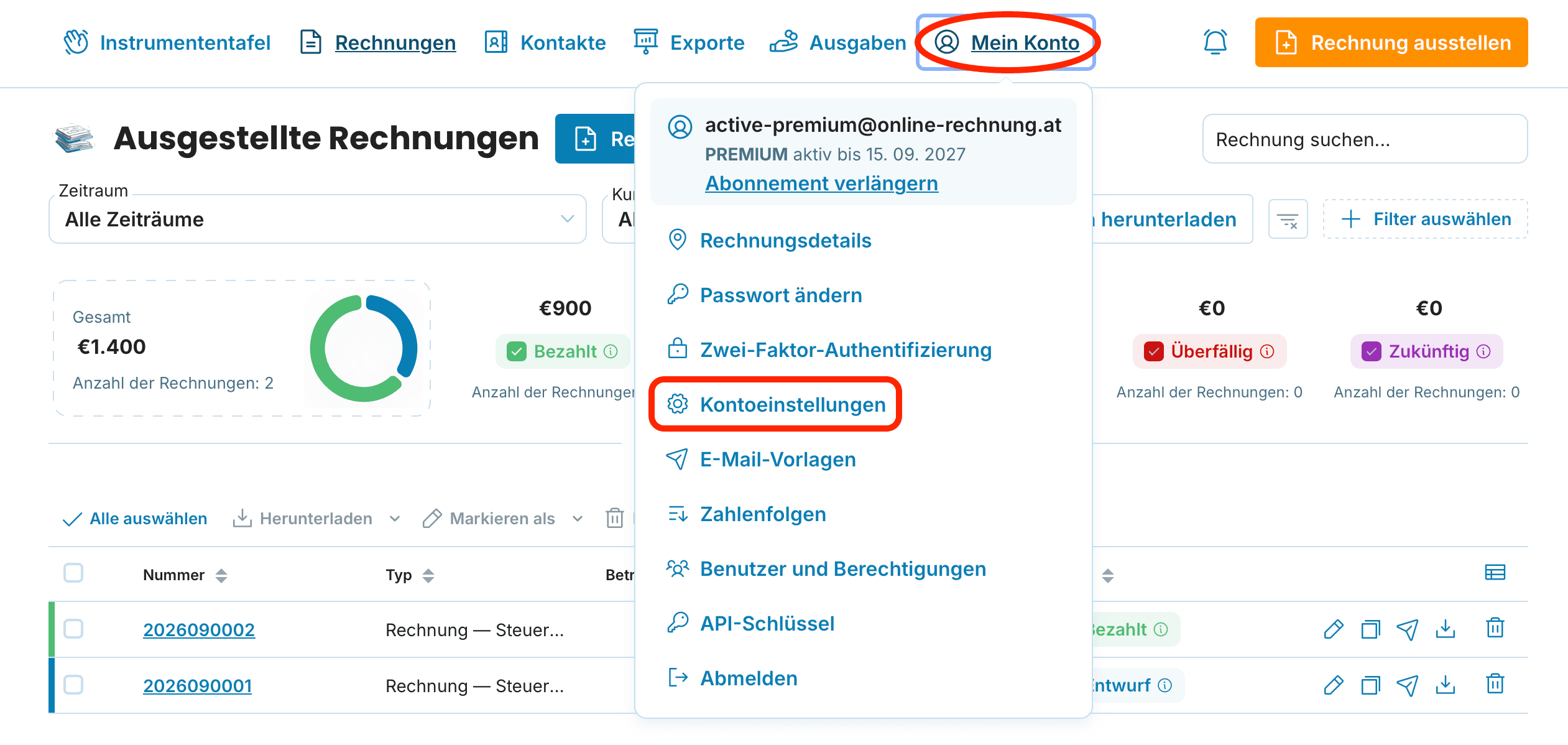Delete invoice 2026090001 with trash icon

coord(1495,683)
